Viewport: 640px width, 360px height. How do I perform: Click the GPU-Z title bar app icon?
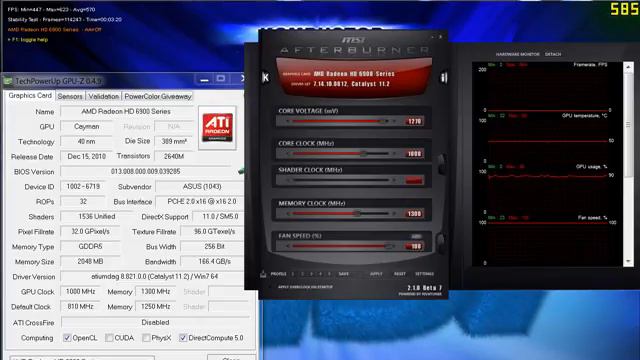pos(8,81)
